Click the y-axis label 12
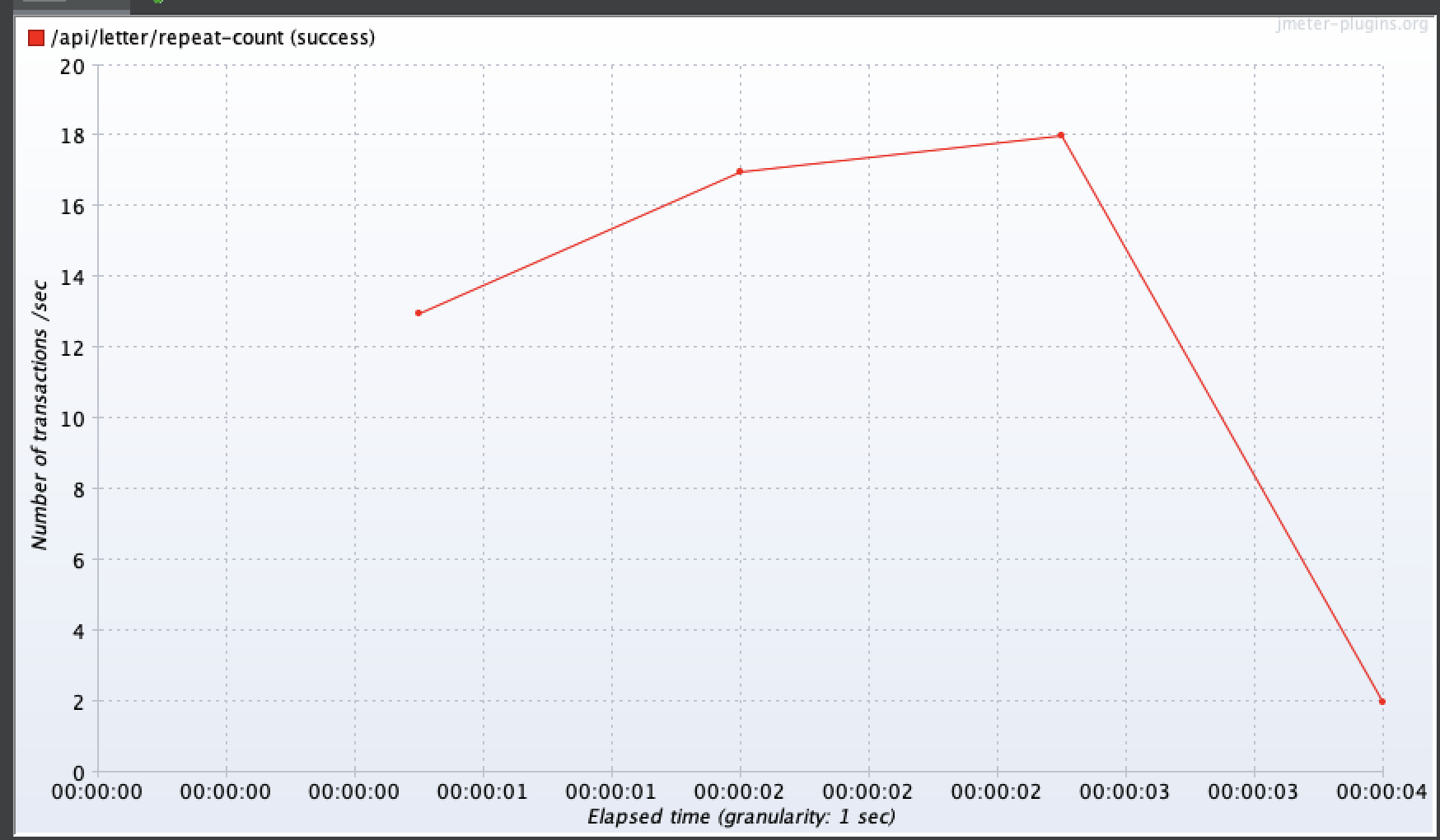The image size is (1440, 840). tap(72, 348)
